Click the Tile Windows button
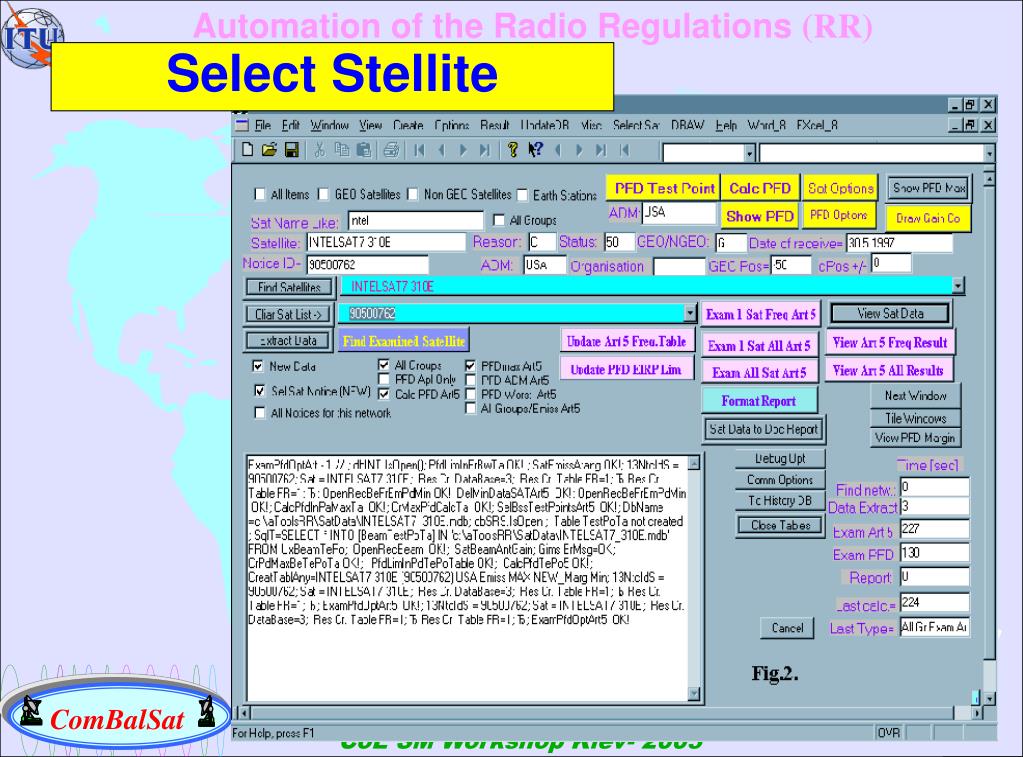The image size is (1023, 757). [915, 418]
